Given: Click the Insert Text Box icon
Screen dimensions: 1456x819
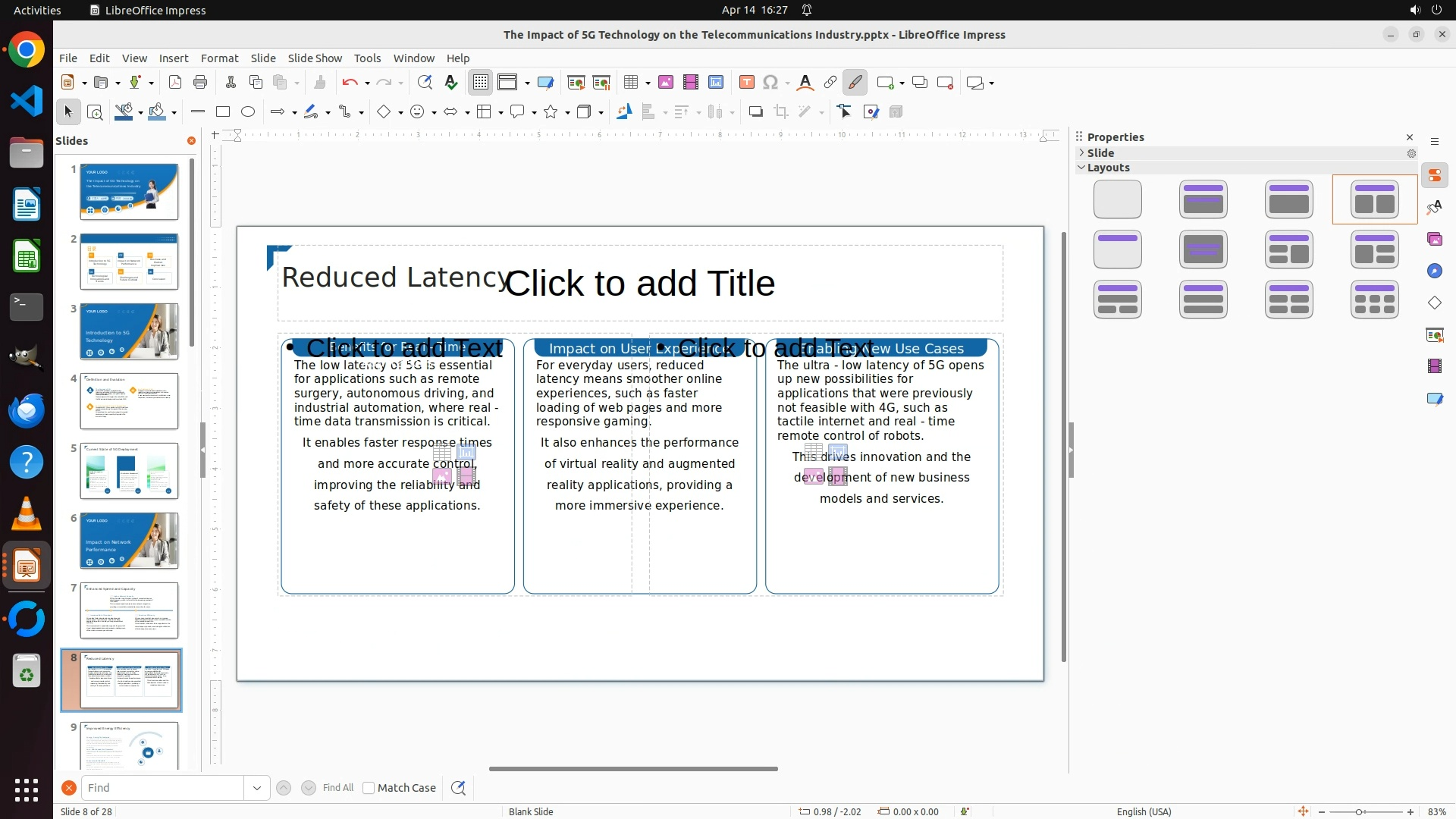Looking at the screenshot, I should (x=747, y=83).
